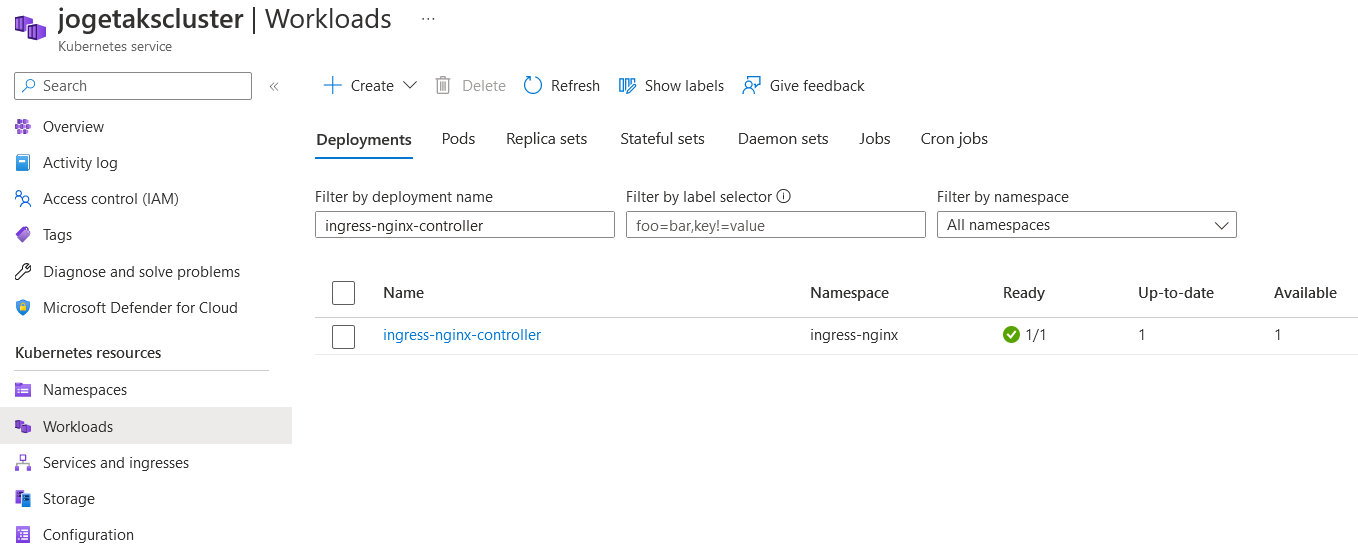Click the Refresh icon in the toolbar
Screen dimensions: 1358x553
point(533,86)
